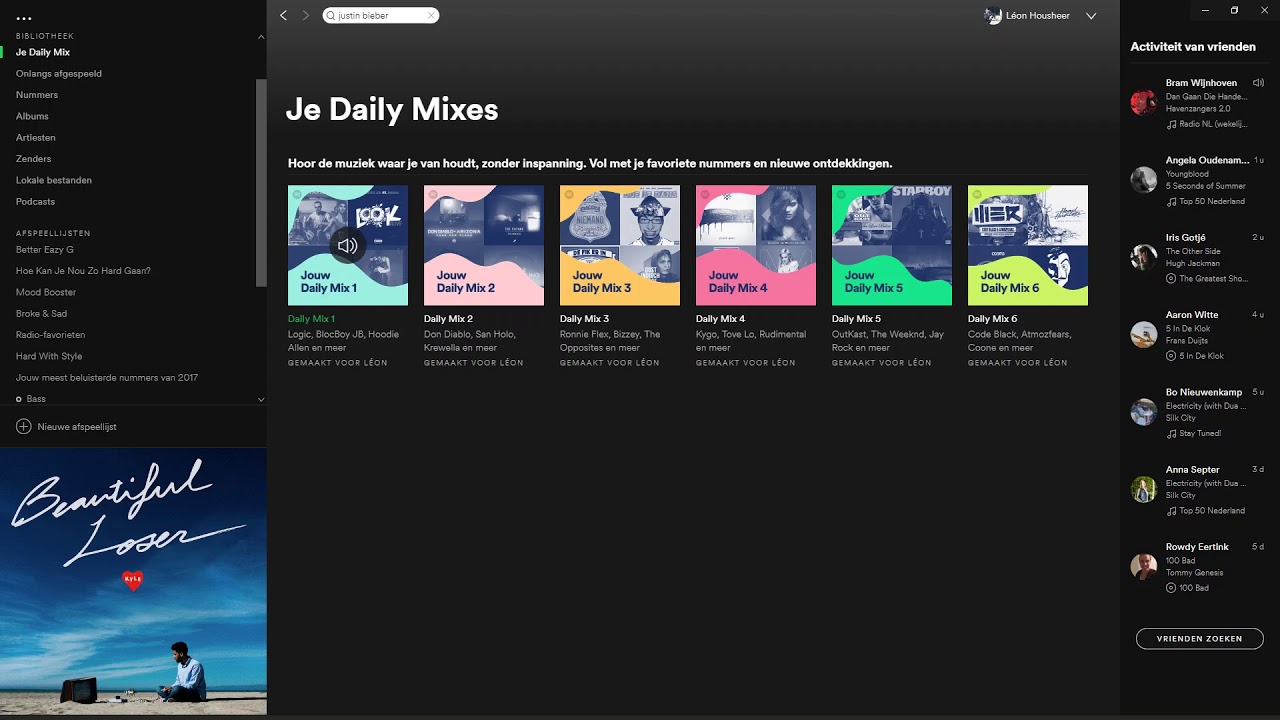This screenshot has width=1280, height=720.
Task: Open Lokale bestanden
Action: 54,180
